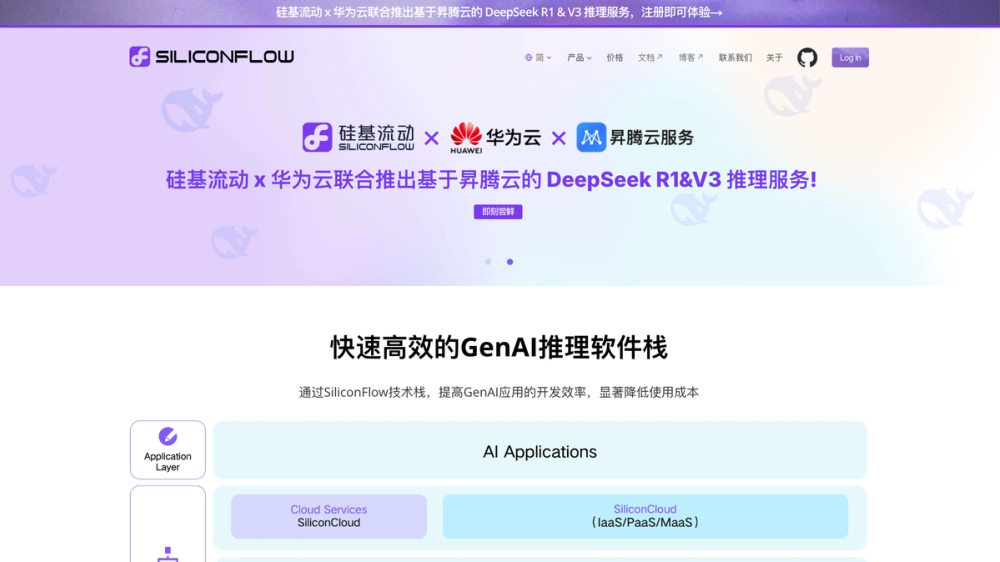Click the SiliconFlow logo in header
This screenshot has height=562, width=1000.
(x=211, y=57)
